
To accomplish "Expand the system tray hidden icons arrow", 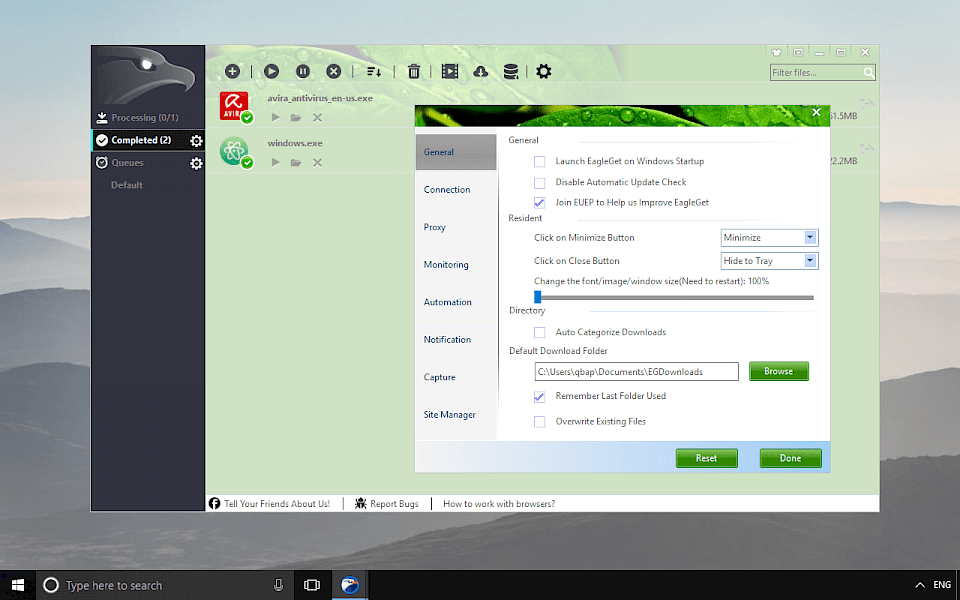I will pyautogui.click(x=920, y=585).
